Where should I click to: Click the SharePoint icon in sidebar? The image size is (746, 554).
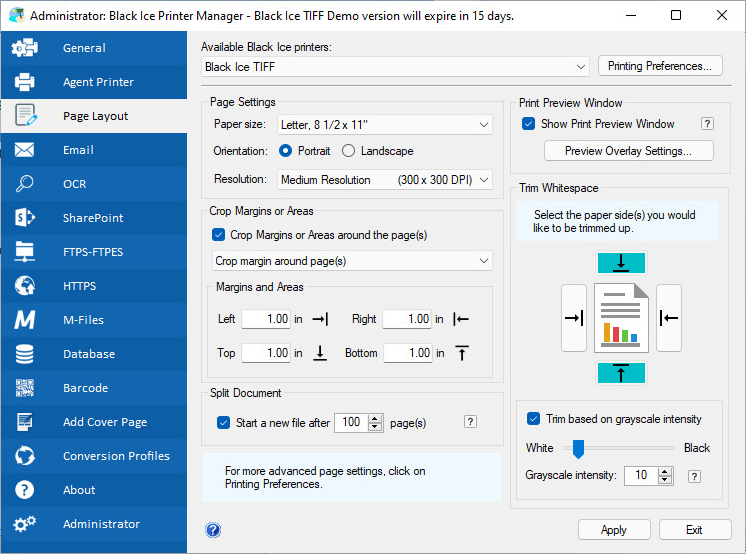24,218
